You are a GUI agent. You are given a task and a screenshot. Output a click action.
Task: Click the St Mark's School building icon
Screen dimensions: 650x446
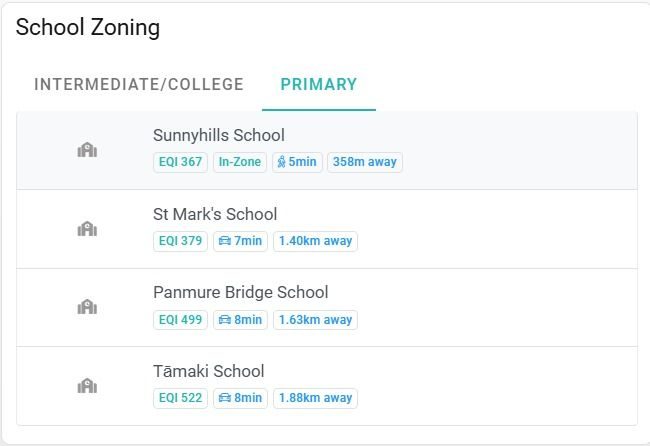[x=87, y=229]
